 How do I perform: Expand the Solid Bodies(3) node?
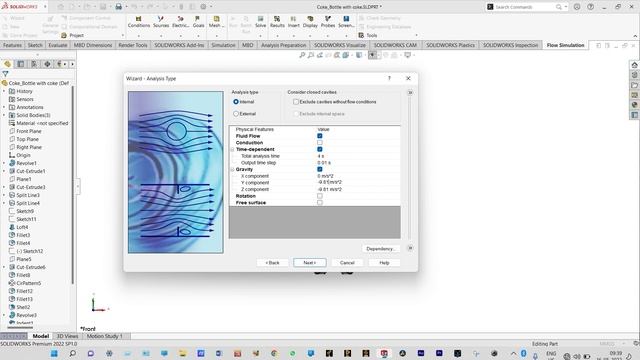[x=4, y=115]
